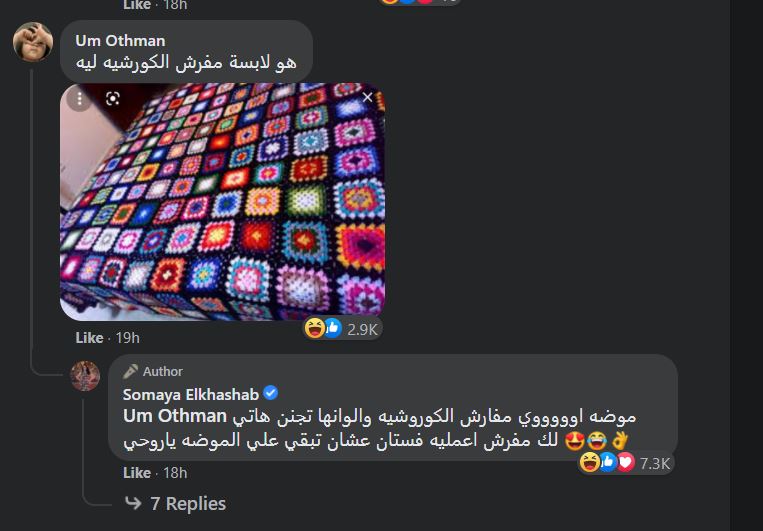Screen dimensions: 763x531
Task: Click the Um Othman mention inside the reply
Action: tap(175, 417)
